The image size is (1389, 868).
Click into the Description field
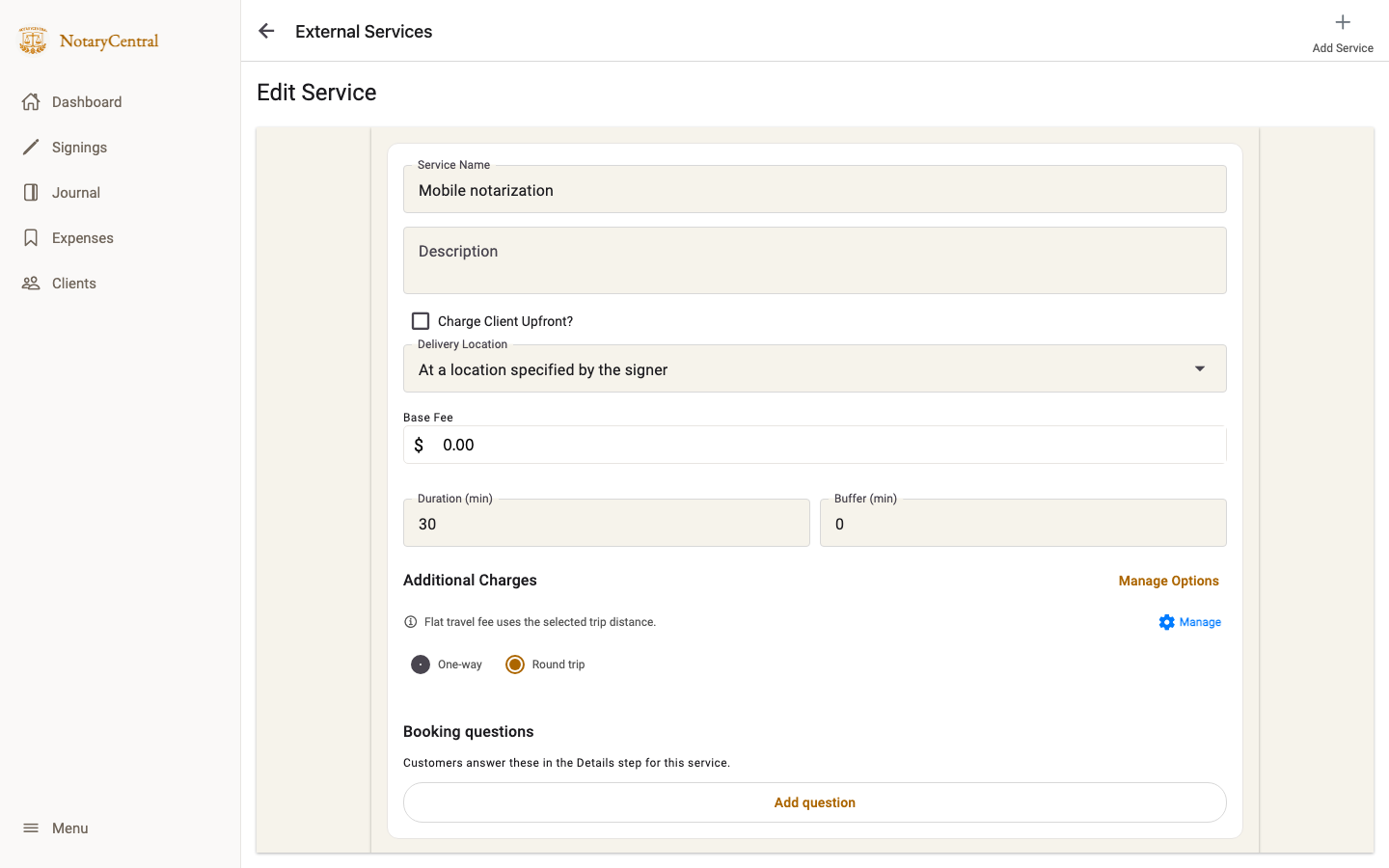(x=815, y=260)
